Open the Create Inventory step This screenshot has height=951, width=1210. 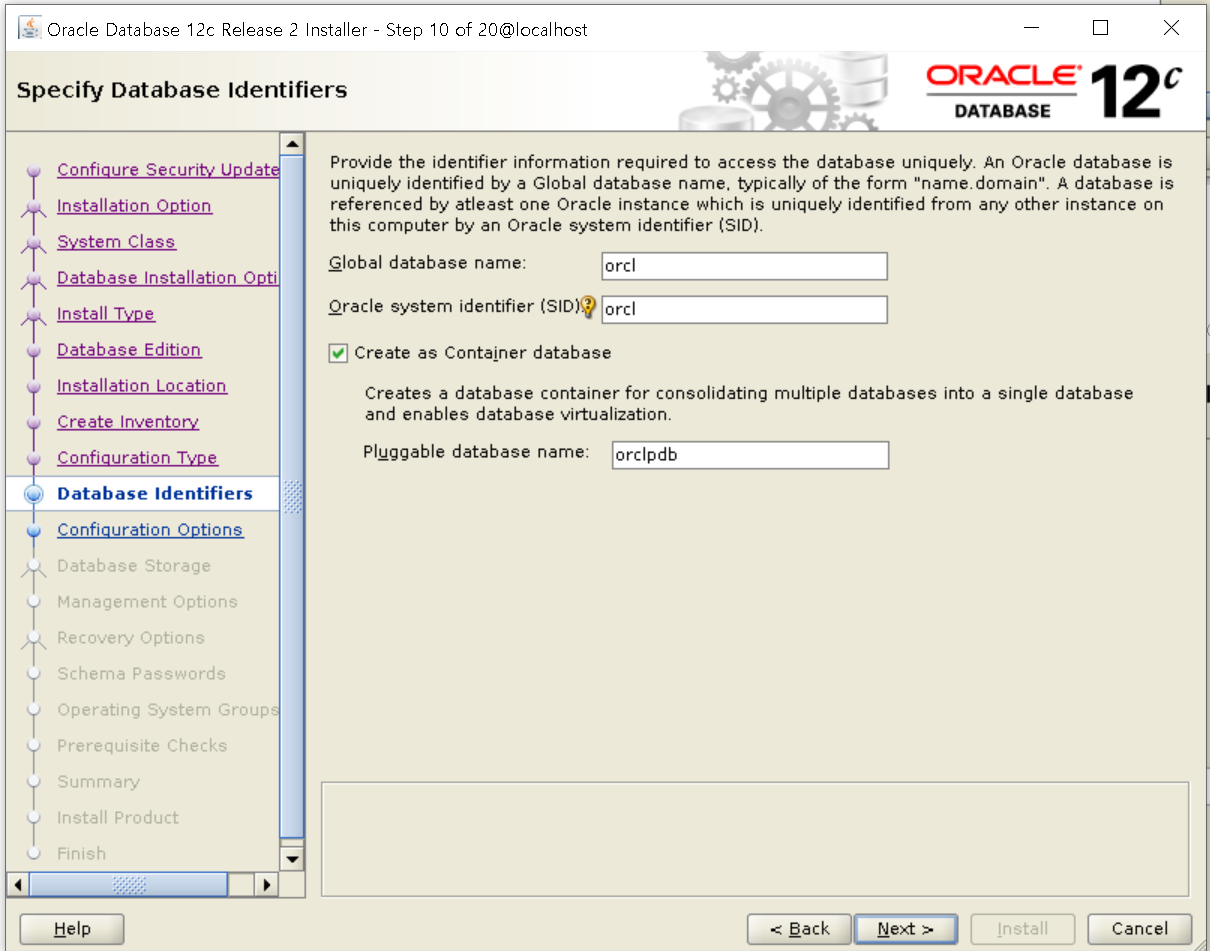click(x=128, y=421)
